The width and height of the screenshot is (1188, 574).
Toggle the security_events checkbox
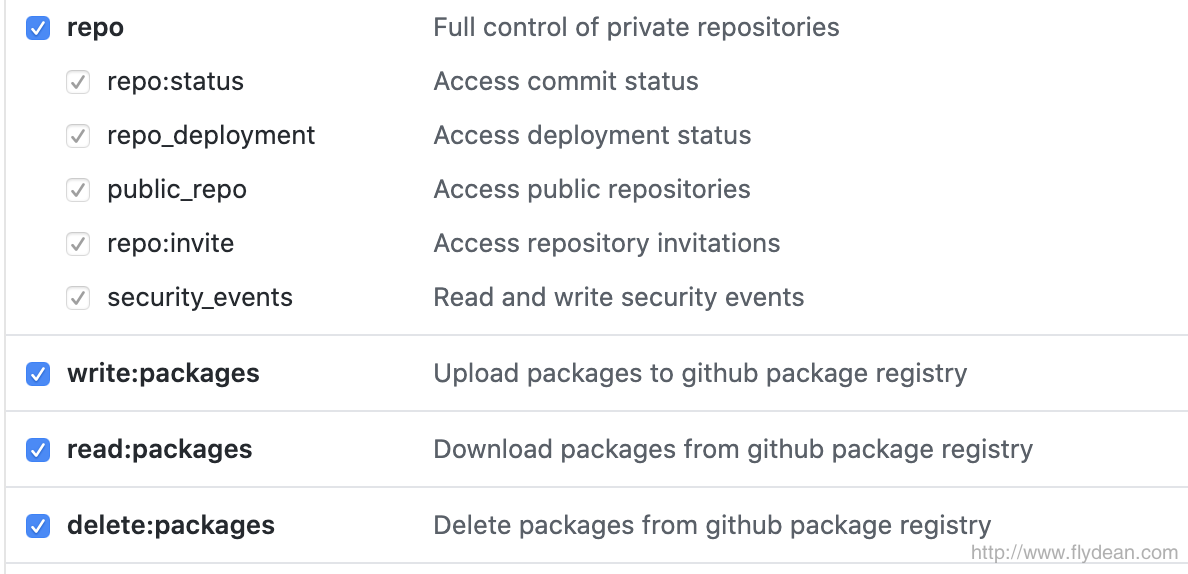click(x=78, y=298)
